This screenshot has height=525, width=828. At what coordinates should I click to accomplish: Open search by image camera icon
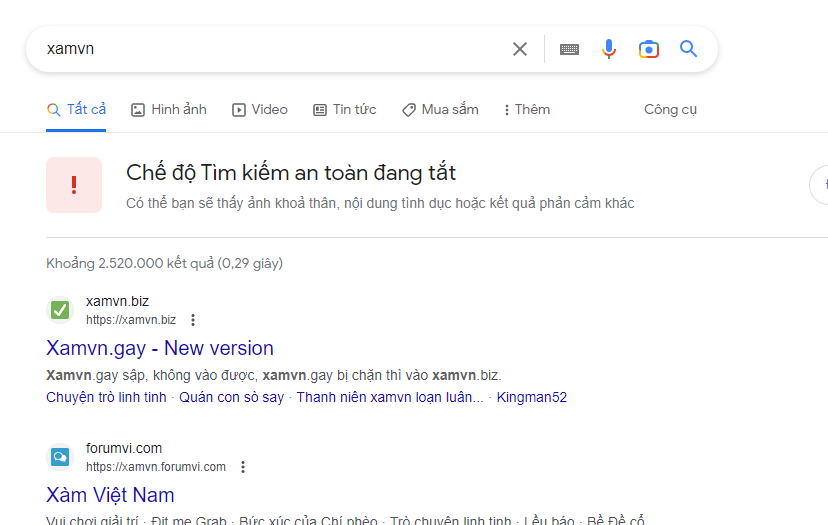pos(649,49)
